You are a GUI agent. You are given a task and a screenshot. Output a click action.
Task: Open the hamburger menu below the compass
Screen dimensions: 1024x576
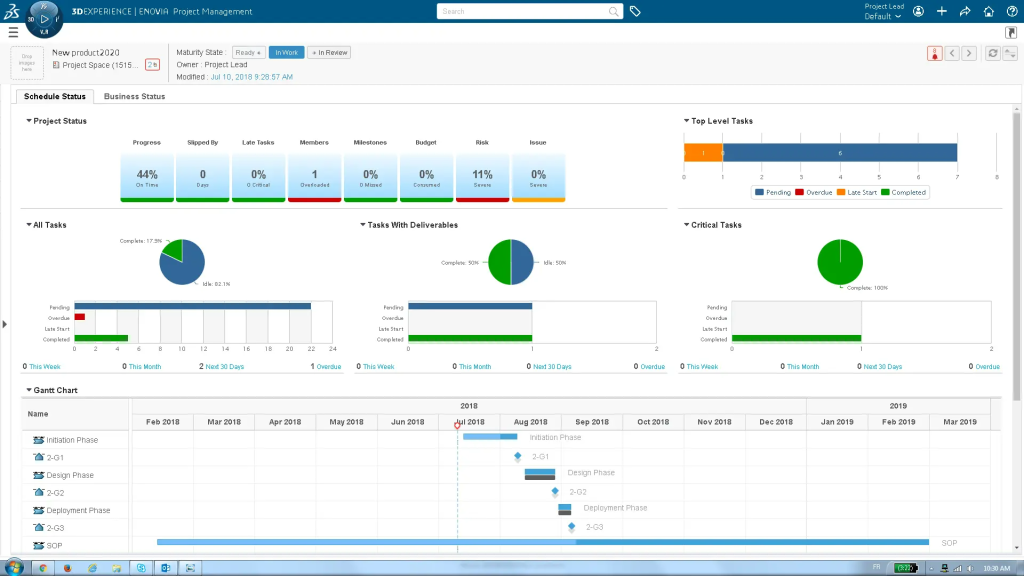point(12,33)
